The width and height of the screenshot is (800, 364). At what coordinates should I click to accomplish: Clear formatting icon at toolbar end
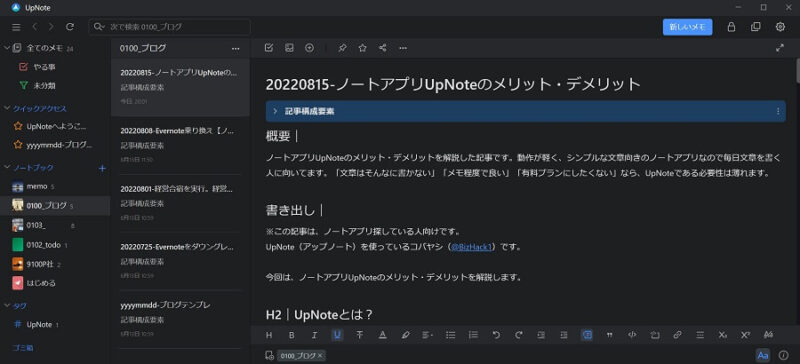[768, 335]
